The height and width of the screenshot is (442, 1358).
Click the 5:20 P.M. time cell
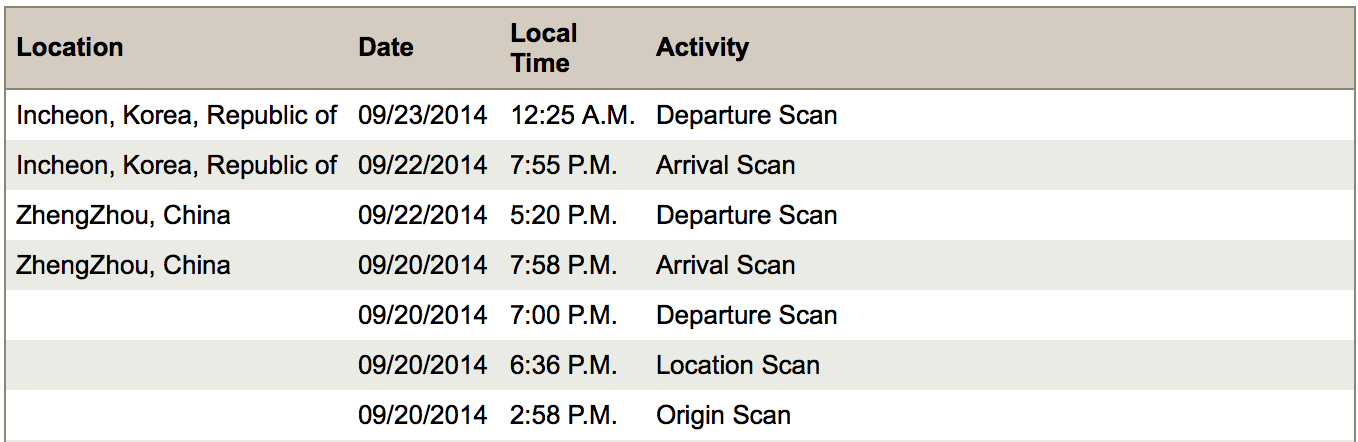click(x=563, y=215)
